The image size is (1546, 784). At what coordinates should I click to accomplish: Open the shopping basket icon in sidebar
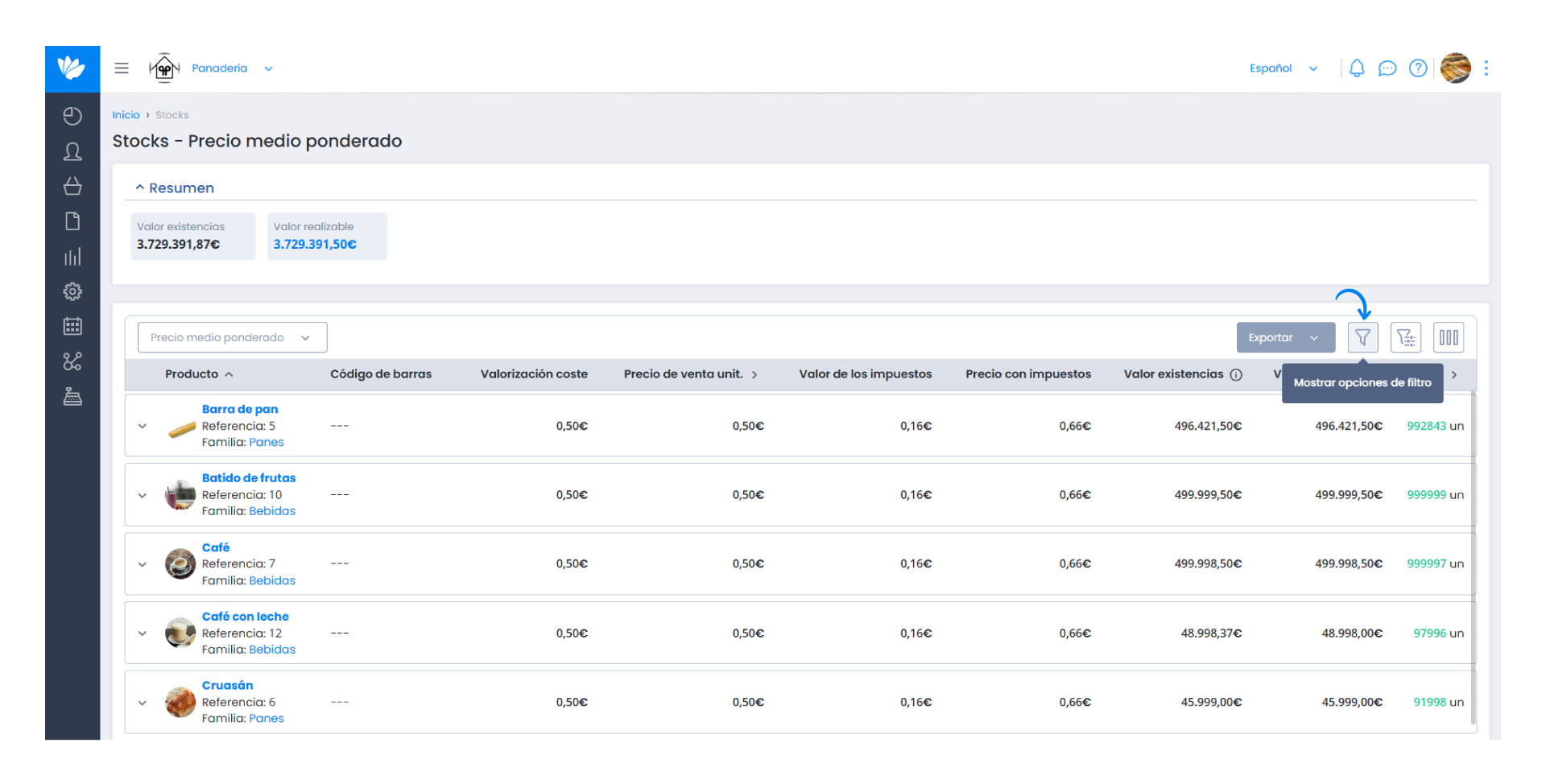[x=72, y=186]
